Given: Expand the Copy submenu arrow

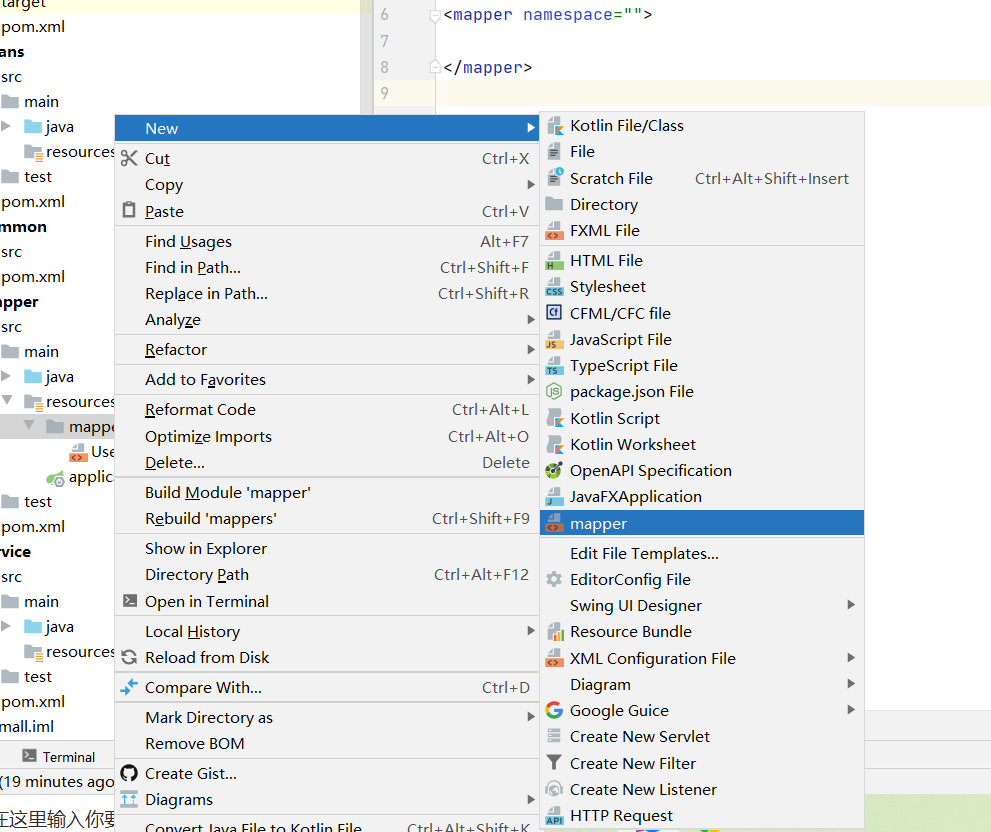Looking at the screenshot, I should tap(531, 185).
